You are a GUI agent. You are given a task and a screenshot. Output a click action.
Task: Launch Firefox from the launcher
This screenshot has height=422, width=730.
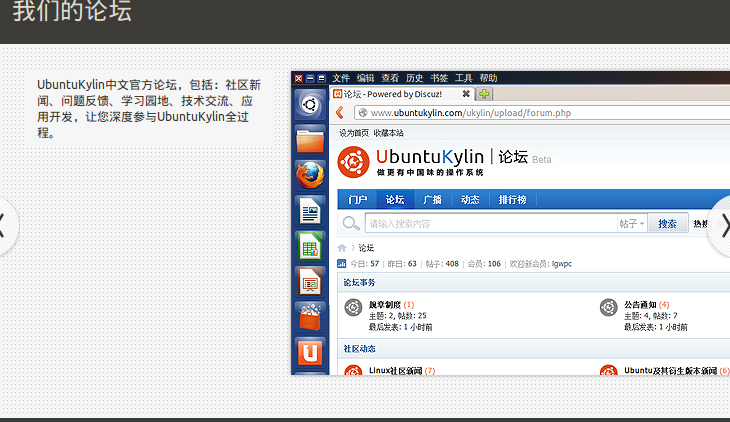[310, 175]
